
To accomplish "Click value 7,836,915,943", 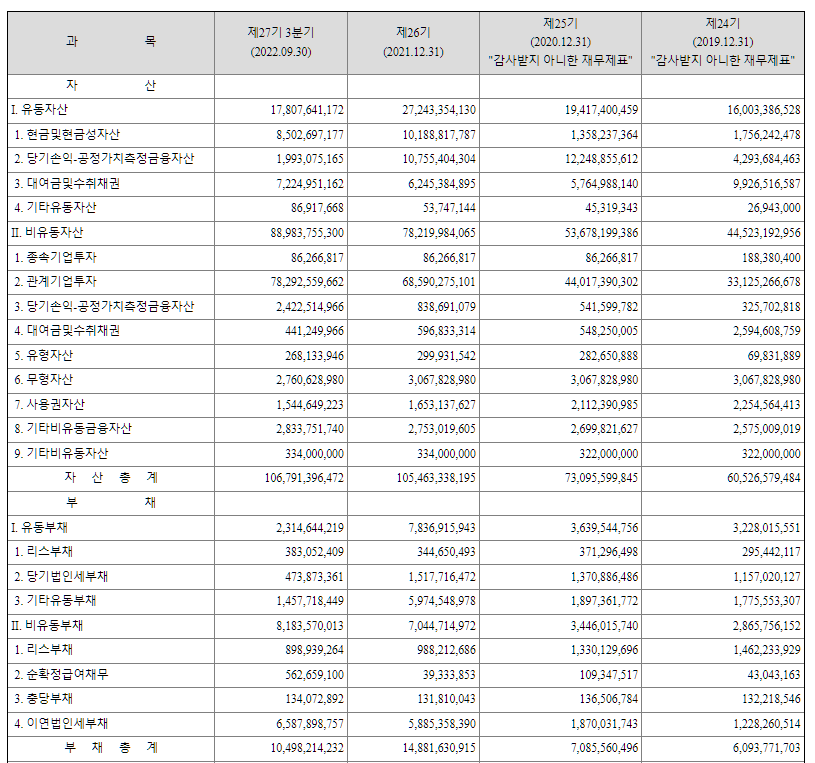I will (442, 528).
